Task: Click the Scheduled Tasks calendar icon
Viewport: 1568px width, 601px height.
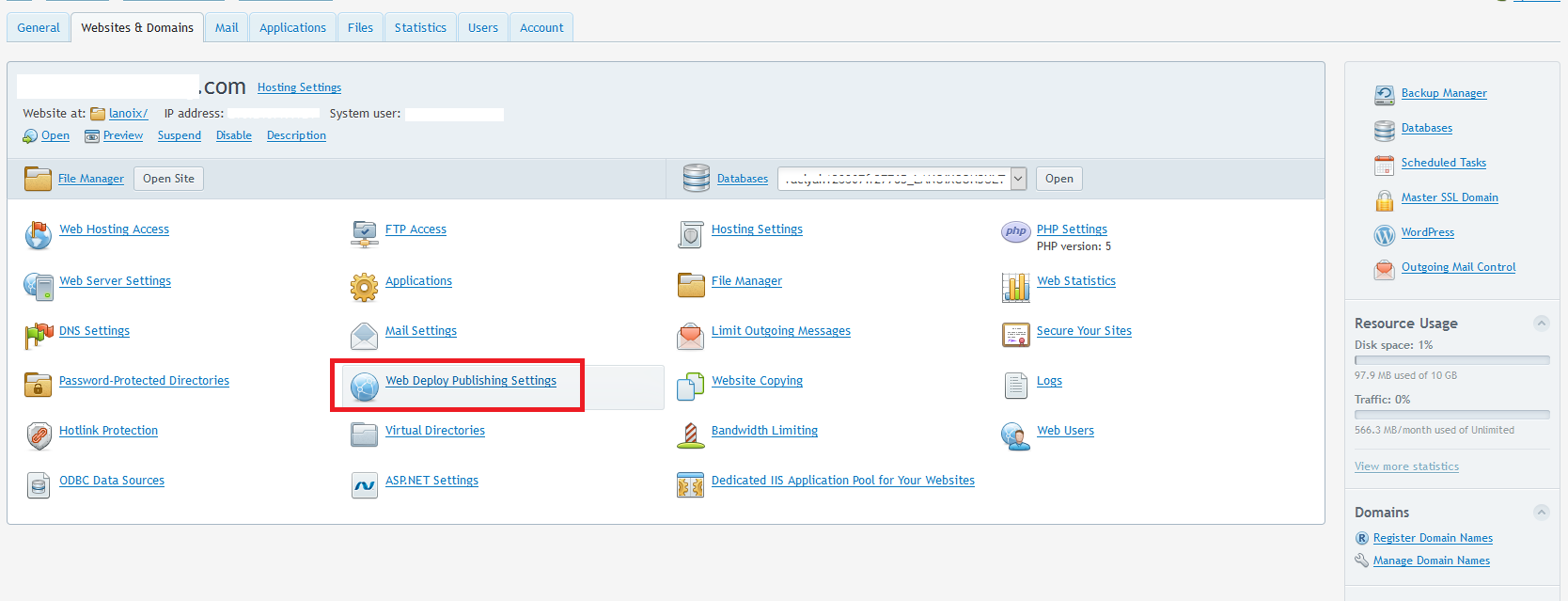Action: 1384,166
